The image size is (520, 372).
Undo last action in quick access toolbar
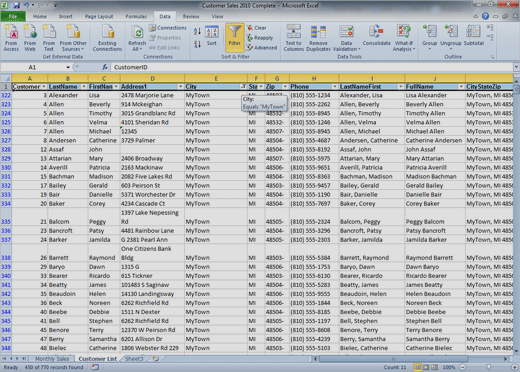(x=26, y=5)
